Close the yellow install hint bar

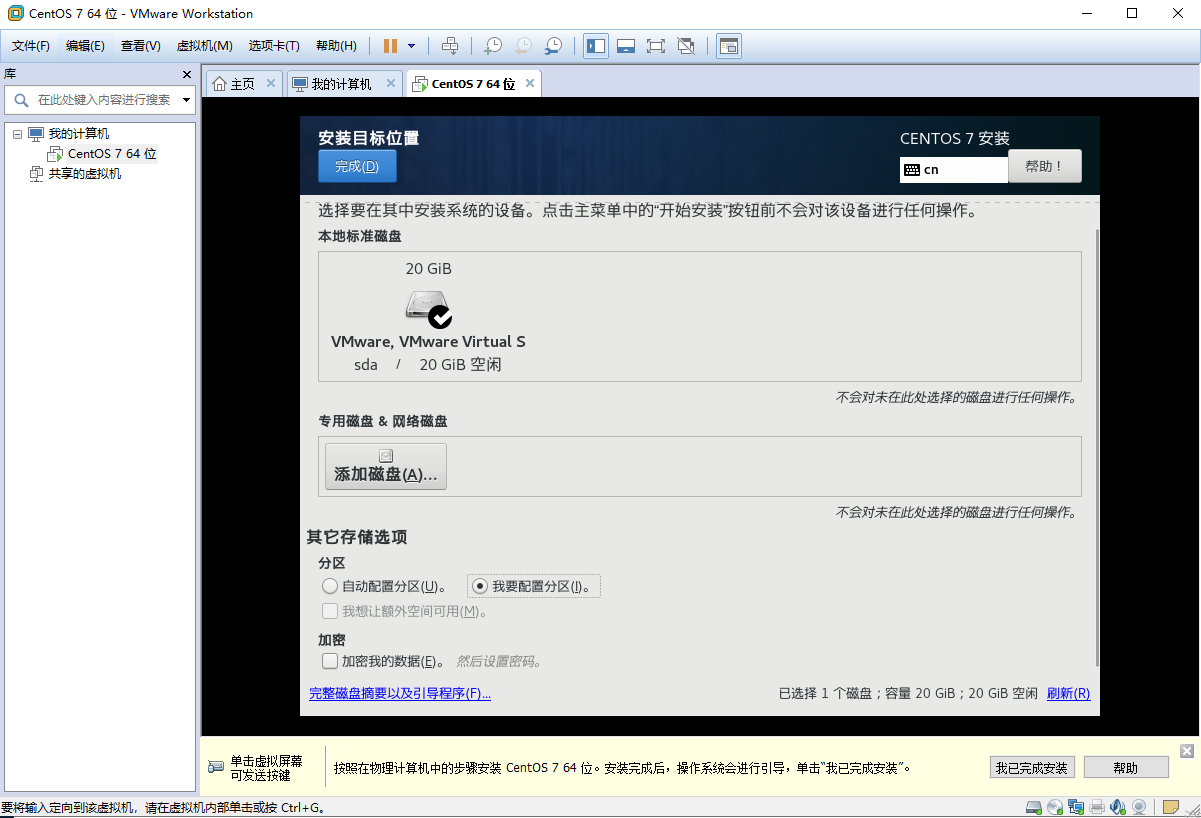click(x=1187, y=751)
